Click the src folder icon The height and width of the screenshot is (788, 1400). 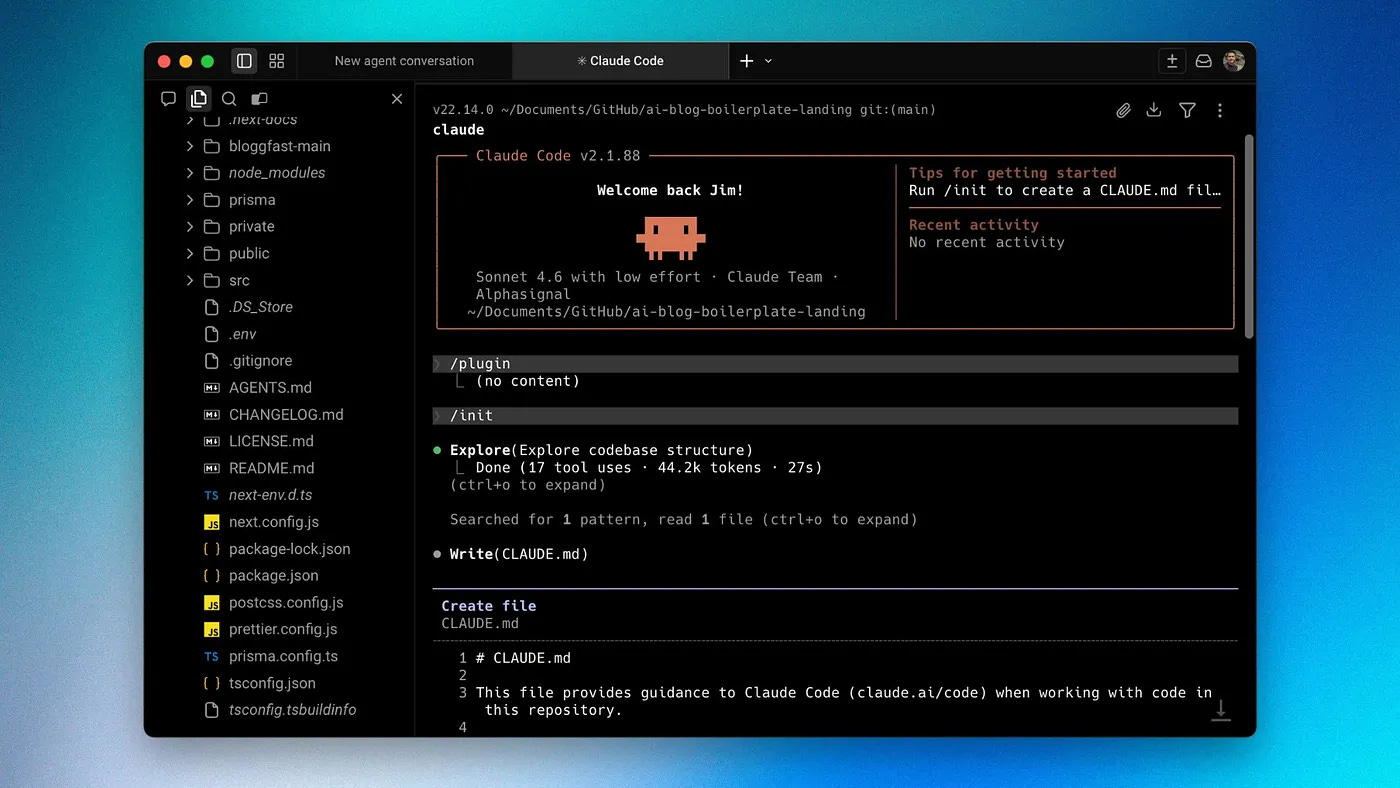tap(211, 281)
